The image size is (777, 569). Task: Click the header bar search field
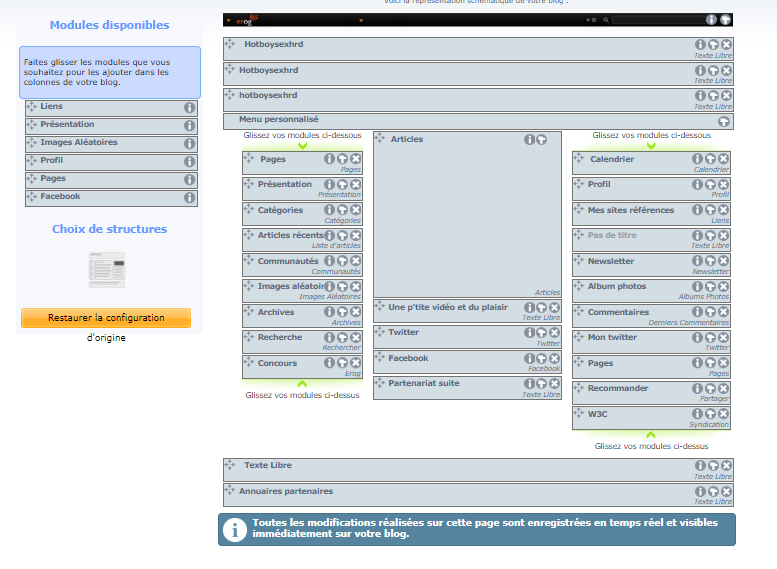click(x=659, y=20)
